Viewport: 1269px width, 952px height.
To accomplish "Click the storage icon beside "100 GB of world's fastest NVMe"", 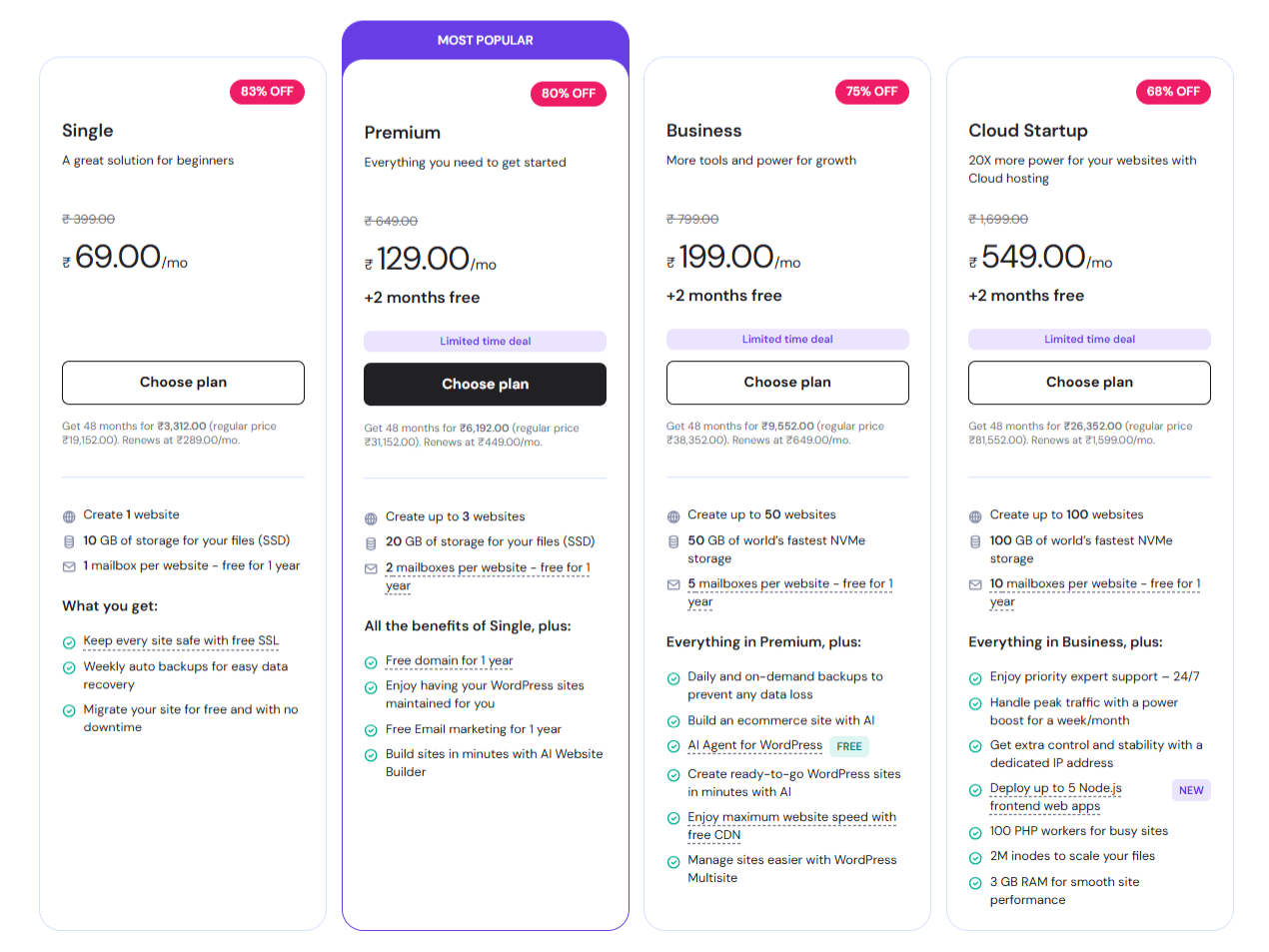I will [975, 541].
